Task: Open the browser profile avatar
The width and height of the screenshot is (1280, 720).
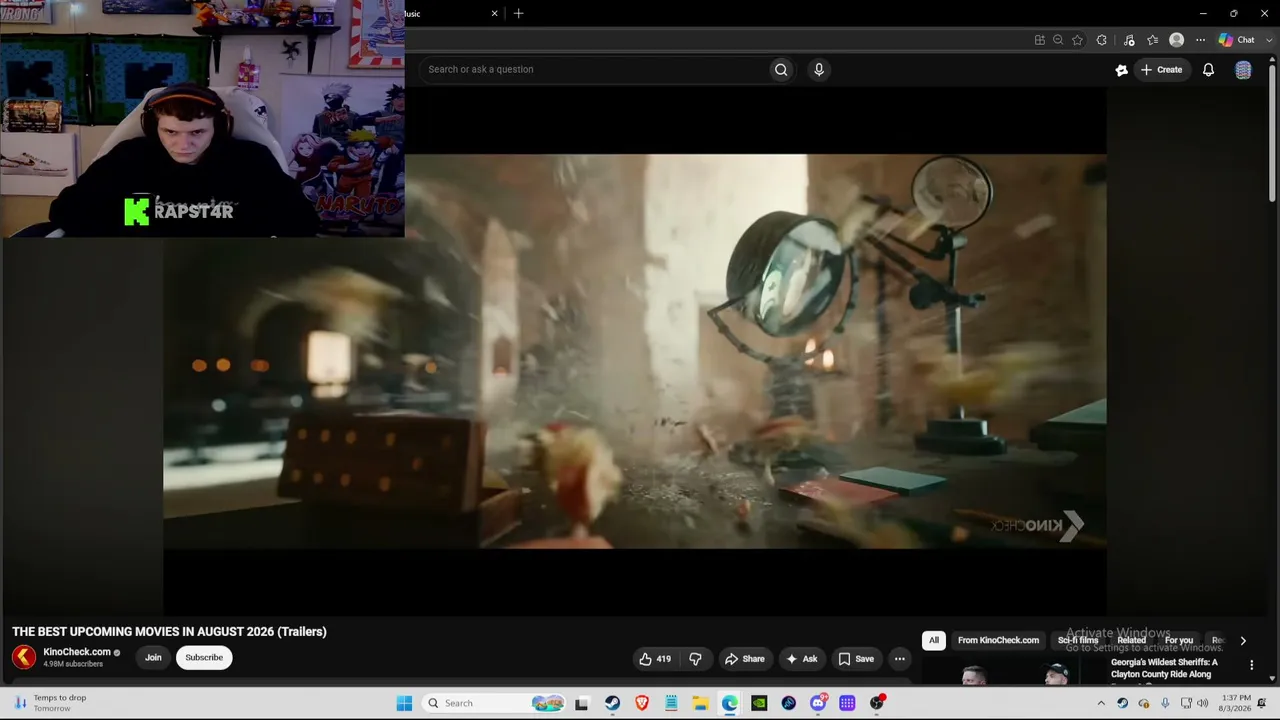Action: click(x=1176, y=40)
